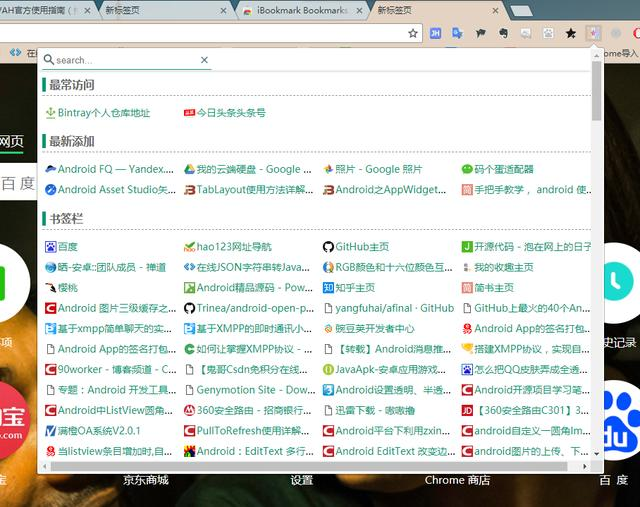Open hao123网址导航 bookmark
This screenshot has width=640, height=507.
pyautogui.click(x=227, y=247)
